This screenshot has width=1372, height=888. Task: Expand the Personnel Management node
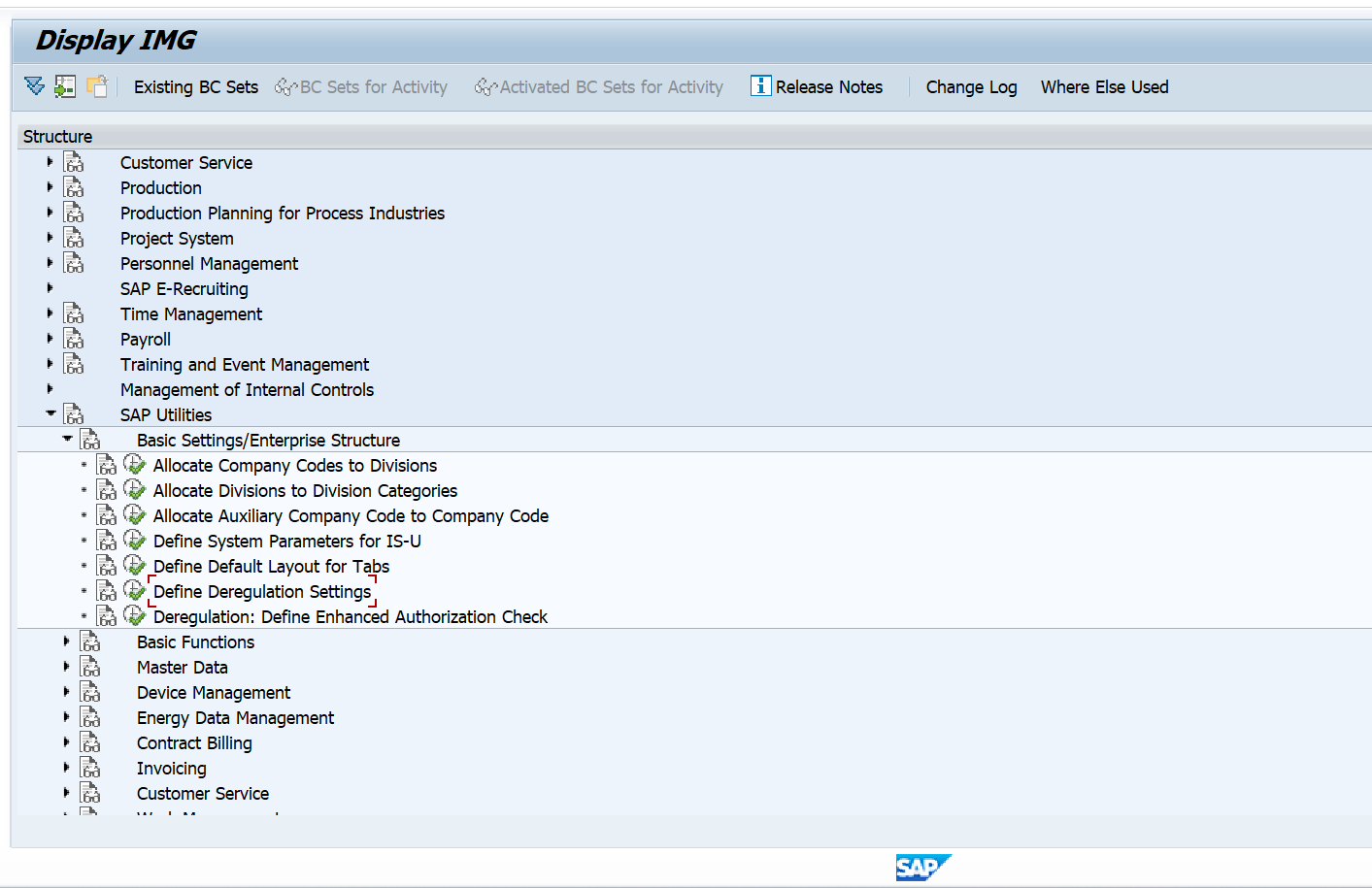point(50,263)
